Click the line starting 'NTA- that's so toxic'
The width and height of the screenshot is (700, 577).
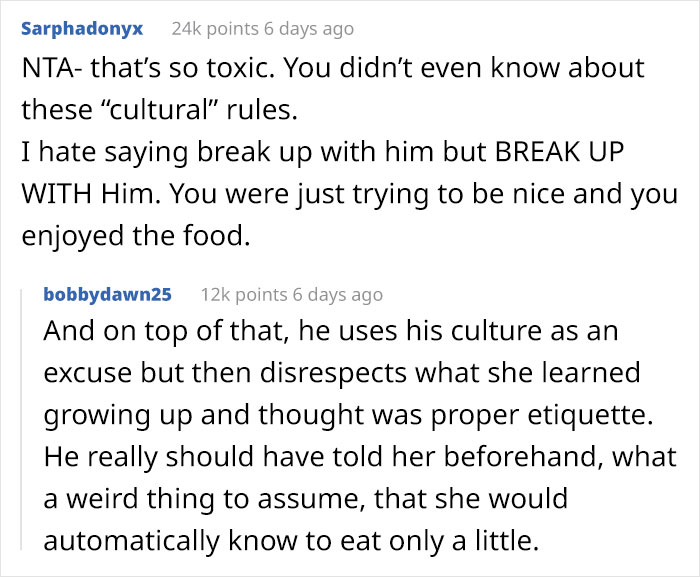click(333, 69)
